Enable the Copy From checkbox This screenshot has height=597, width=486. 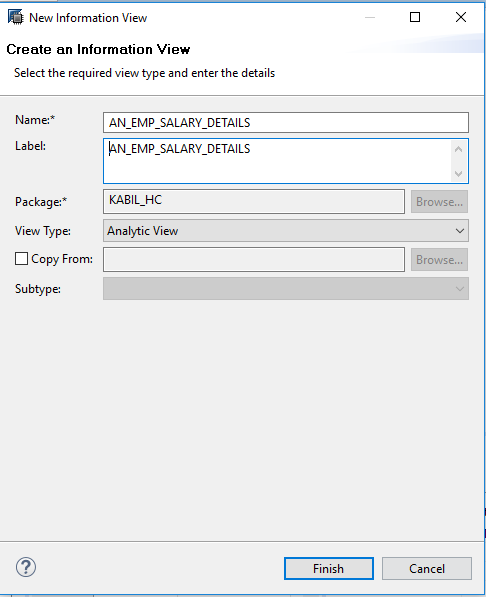point(21,259)
